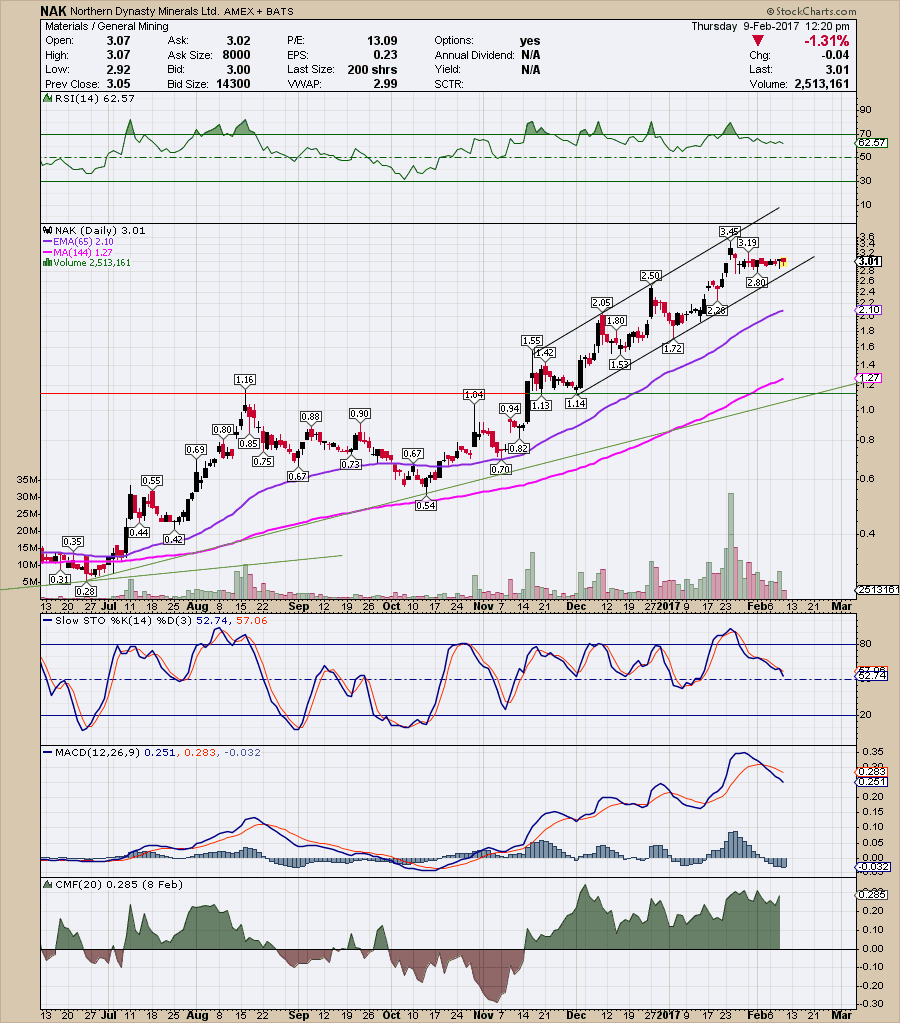Click the 2.10 EMA tag on right axis
900x1023 pixels.
(869, 310)
